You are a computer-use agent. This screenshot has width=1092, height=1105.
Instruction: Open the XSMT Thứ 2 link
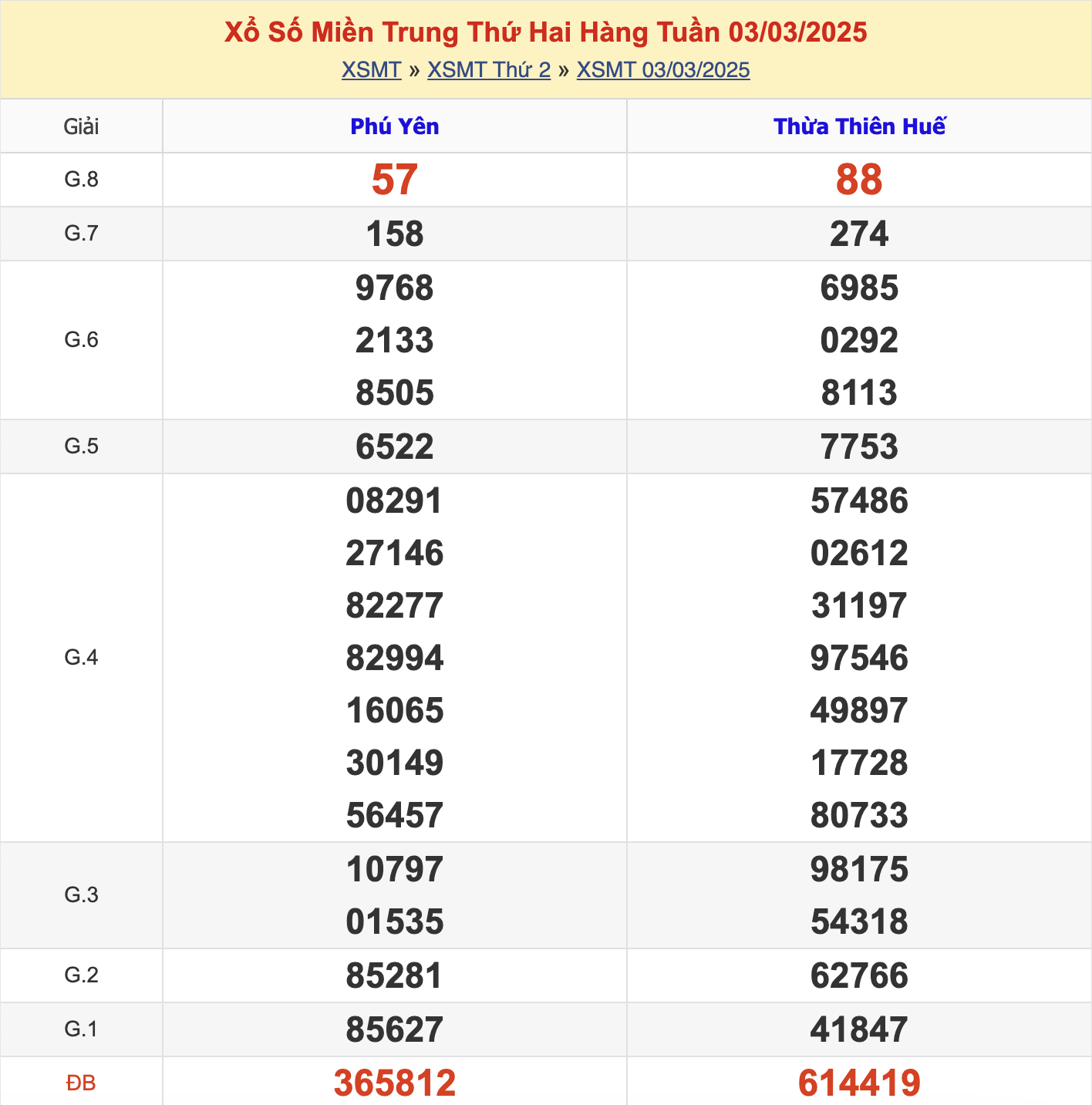coord(489,70)
